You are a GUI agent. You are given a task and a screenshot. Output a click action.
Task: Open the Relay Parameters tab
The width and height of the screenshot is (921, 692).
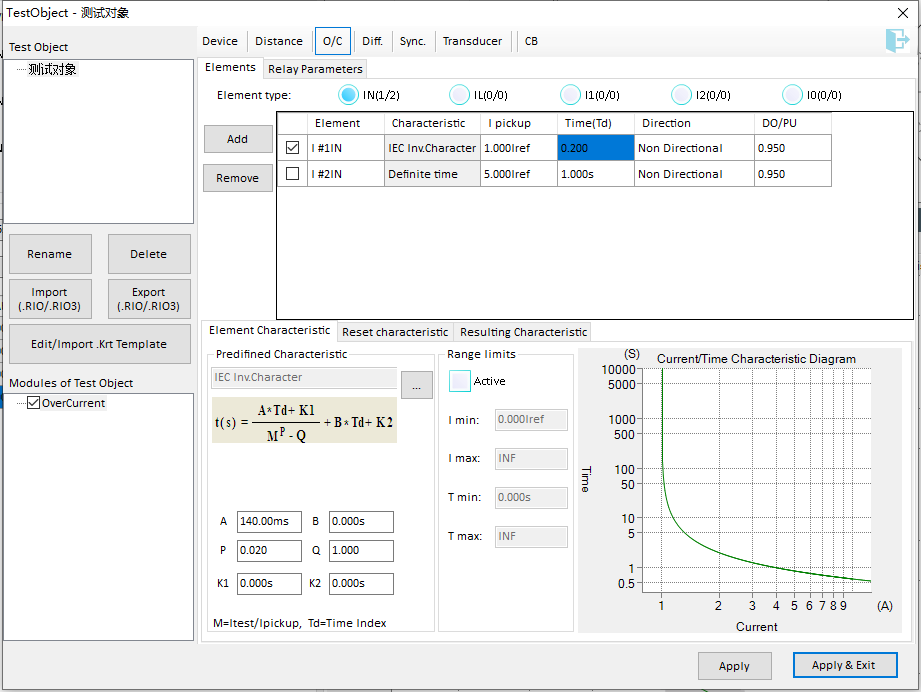[315, 69]
